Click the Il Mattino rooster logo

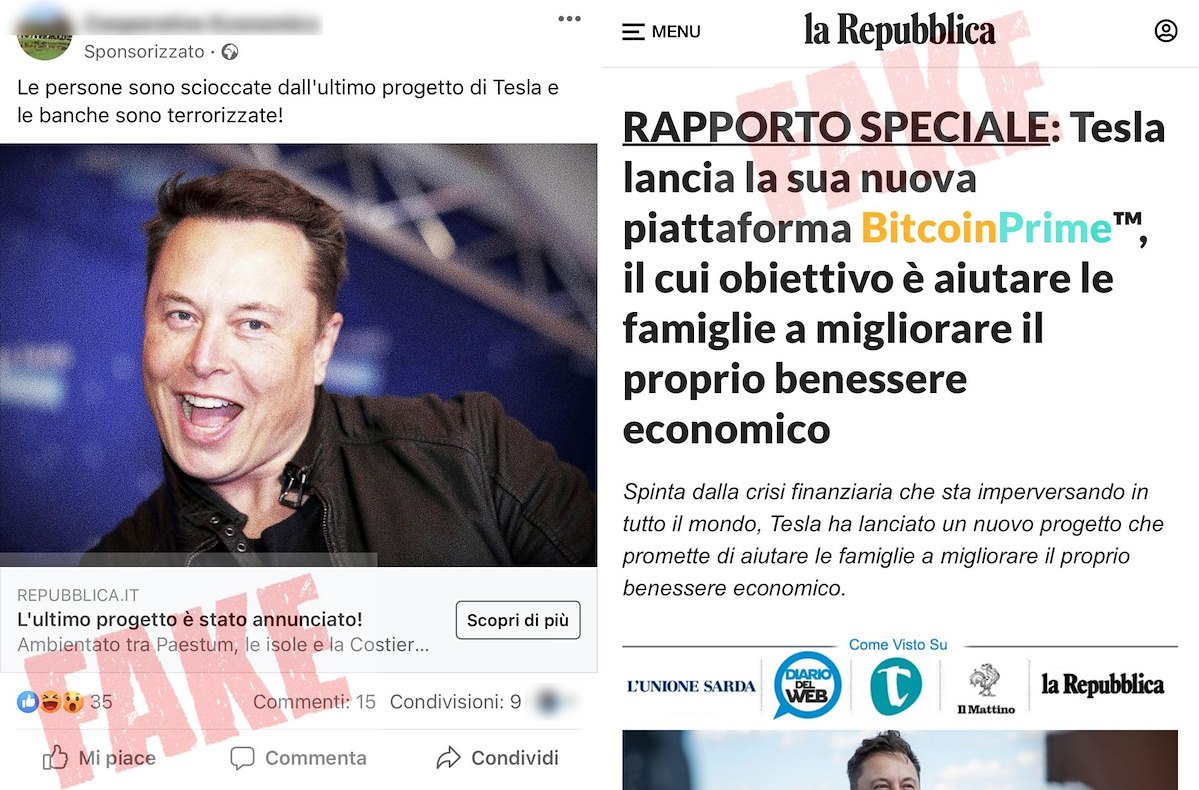986,689
